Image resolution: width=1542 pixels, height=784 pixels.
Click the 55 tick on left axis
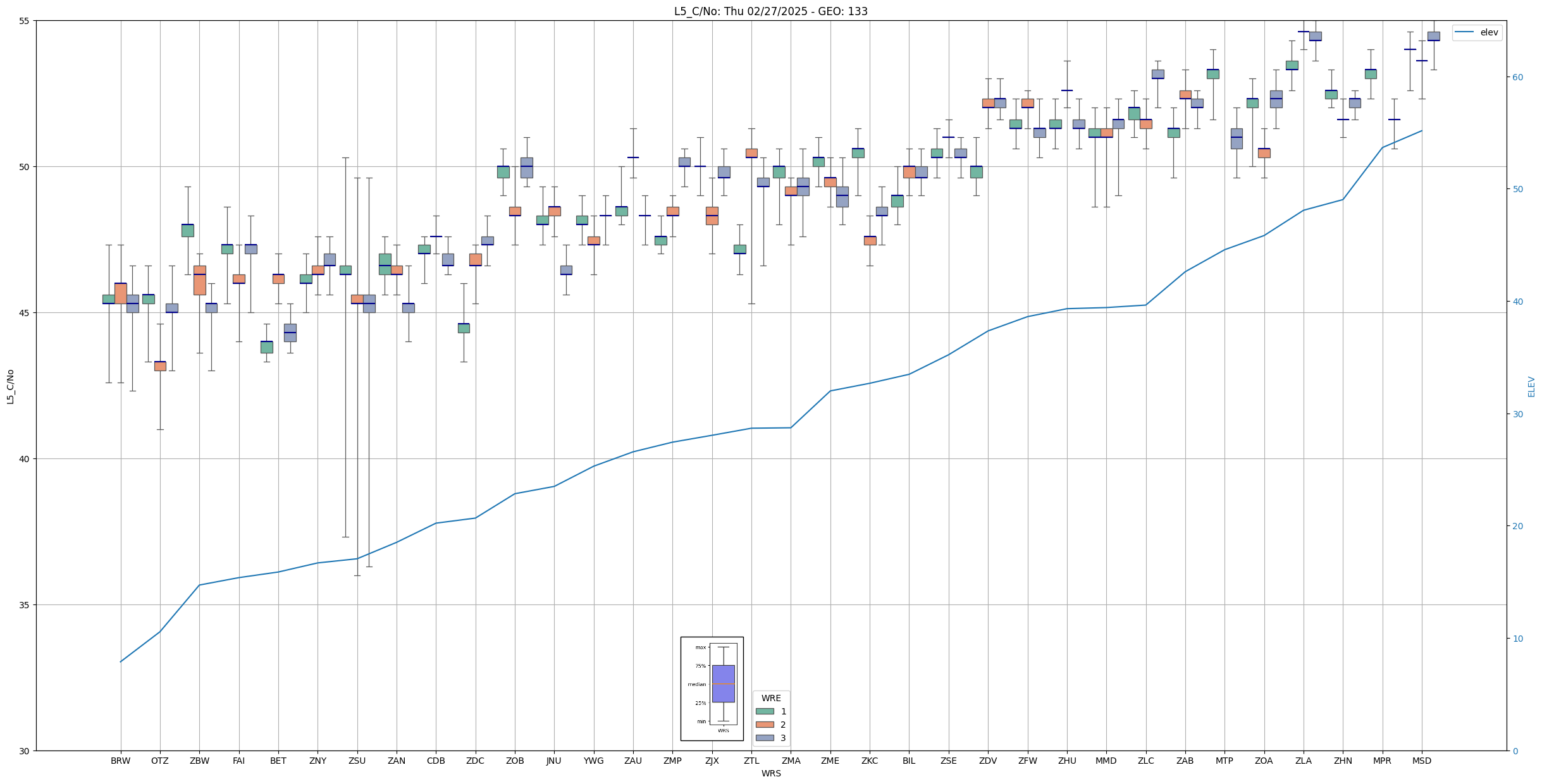coord(25,21)
